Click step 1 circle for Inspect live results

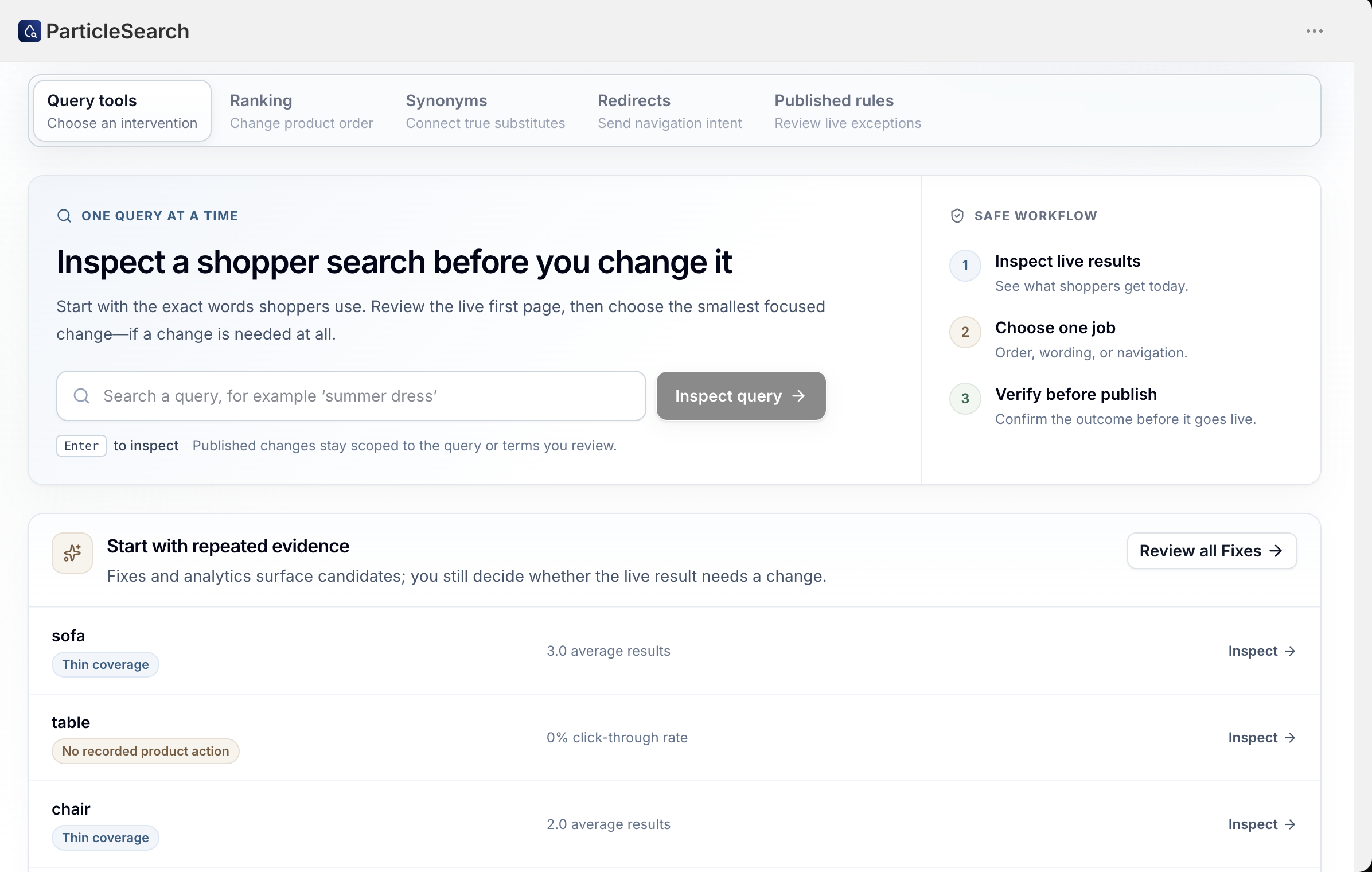click(x=965, y=265)
